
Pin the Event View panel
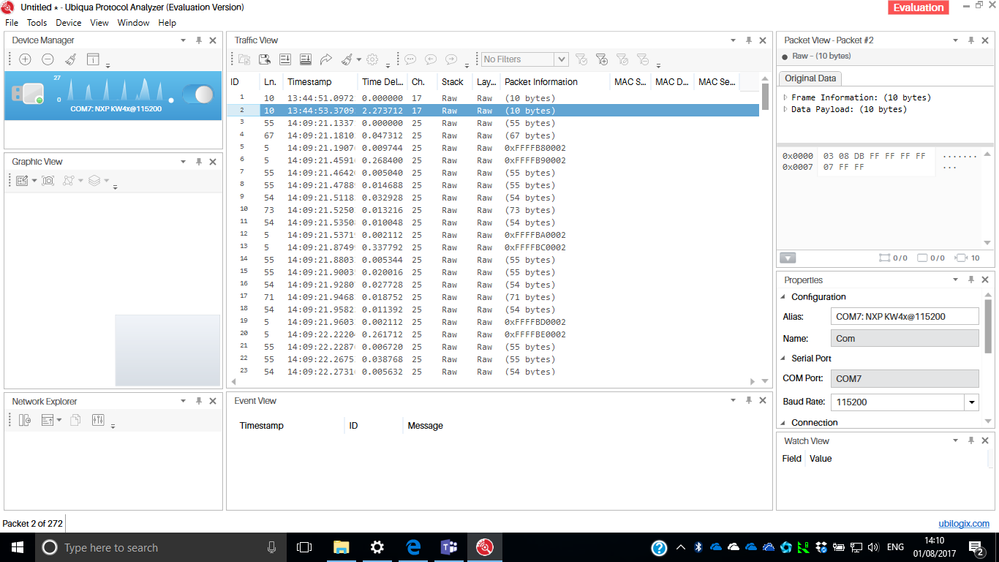[749, 400]
